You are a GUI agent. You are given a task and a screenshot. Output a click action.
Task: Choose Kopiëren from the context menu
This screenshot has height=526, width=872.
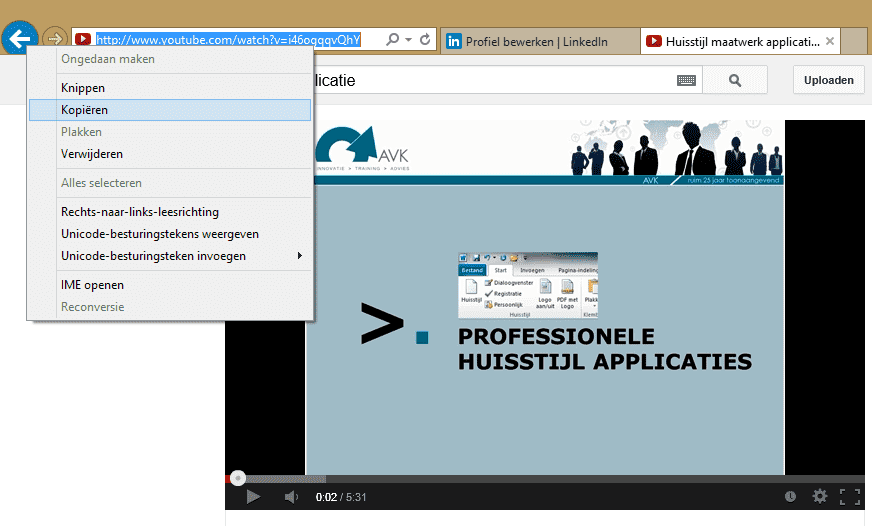click(170, 110)
